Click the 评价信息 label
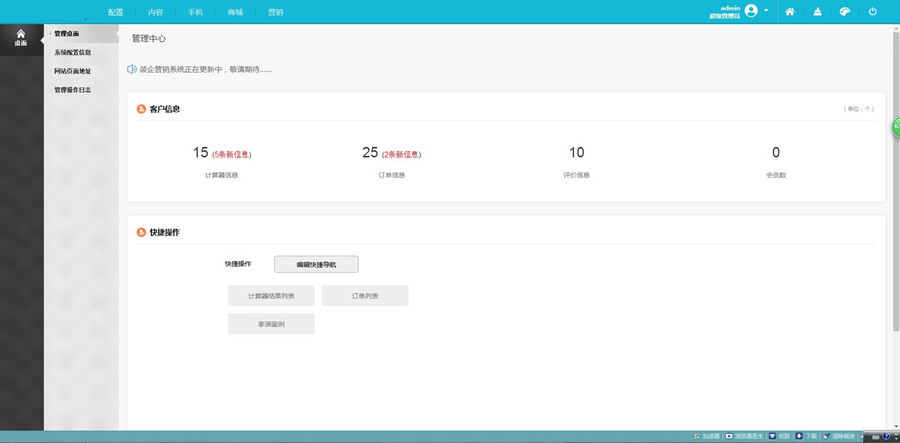The width and height of the screenshot is (900, 443). [x=576, y=175]
